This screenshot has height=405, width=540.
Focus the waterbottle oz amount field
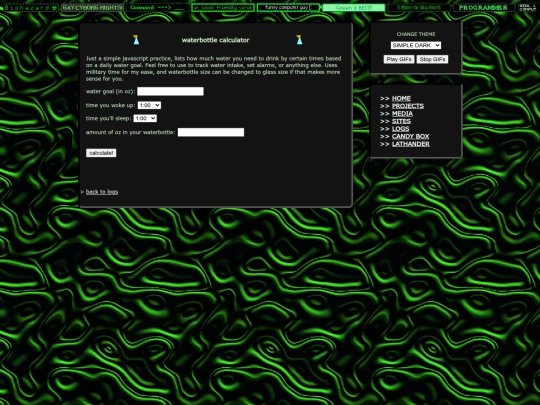(211, 132)
